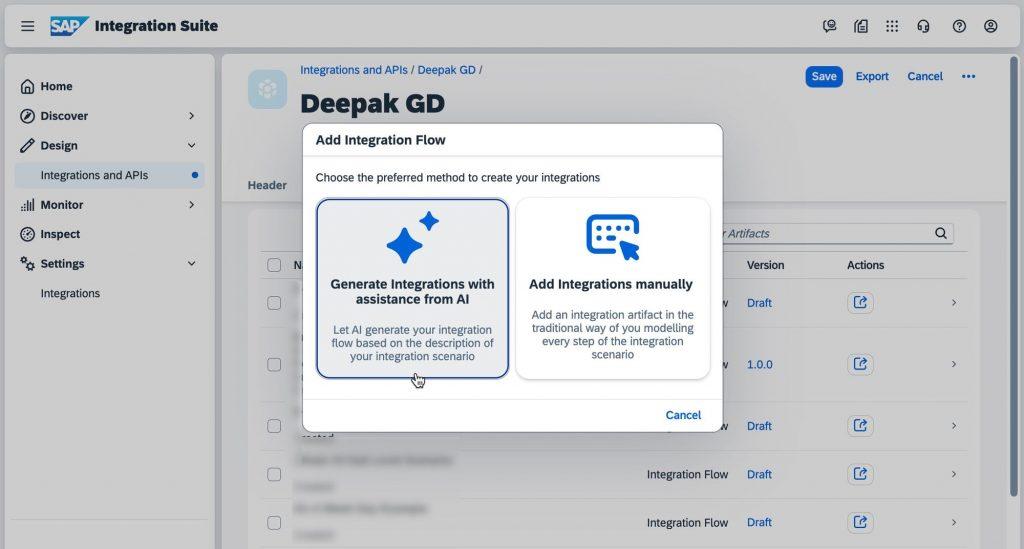Open Deepak GD breadcrumb link
Image resolution: width=1024 pixels, height=549 pixels.
(447, 70)
